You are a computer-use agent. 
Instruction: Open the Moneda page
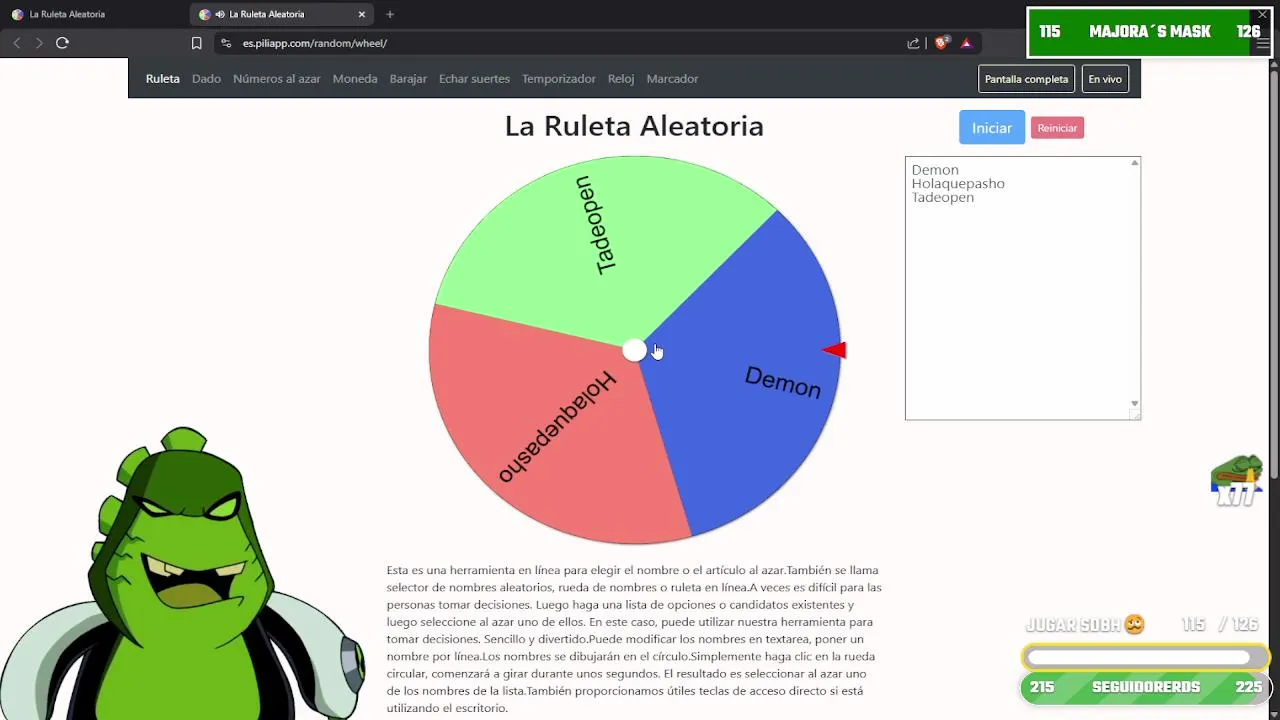355,79
